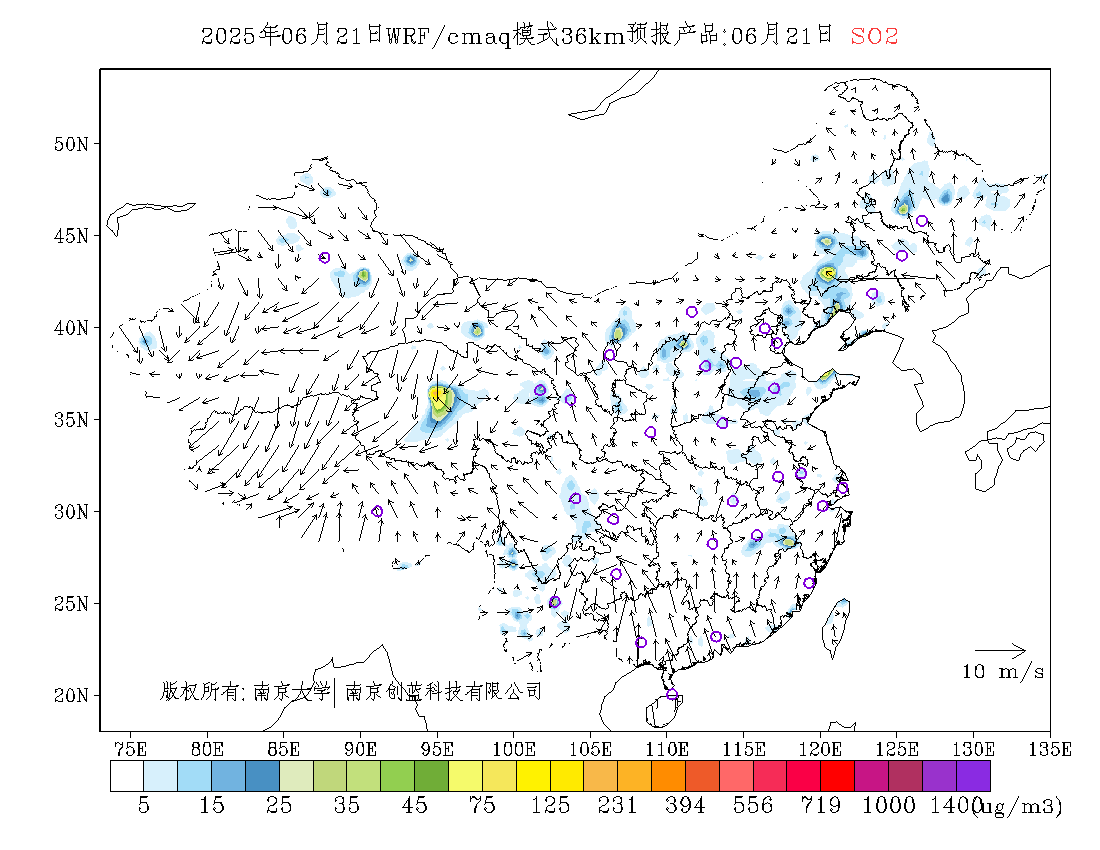
Task: Click the (ug/m3) unit label
Action: pyautogui.click(x=1017, y=807)
